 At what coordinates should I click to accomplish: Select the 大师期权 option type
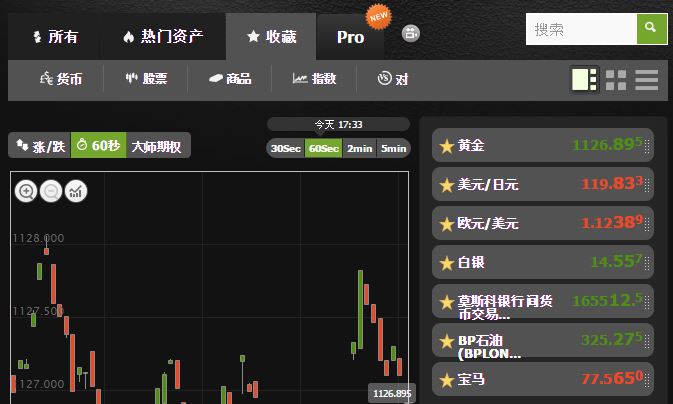click(158, 146)
